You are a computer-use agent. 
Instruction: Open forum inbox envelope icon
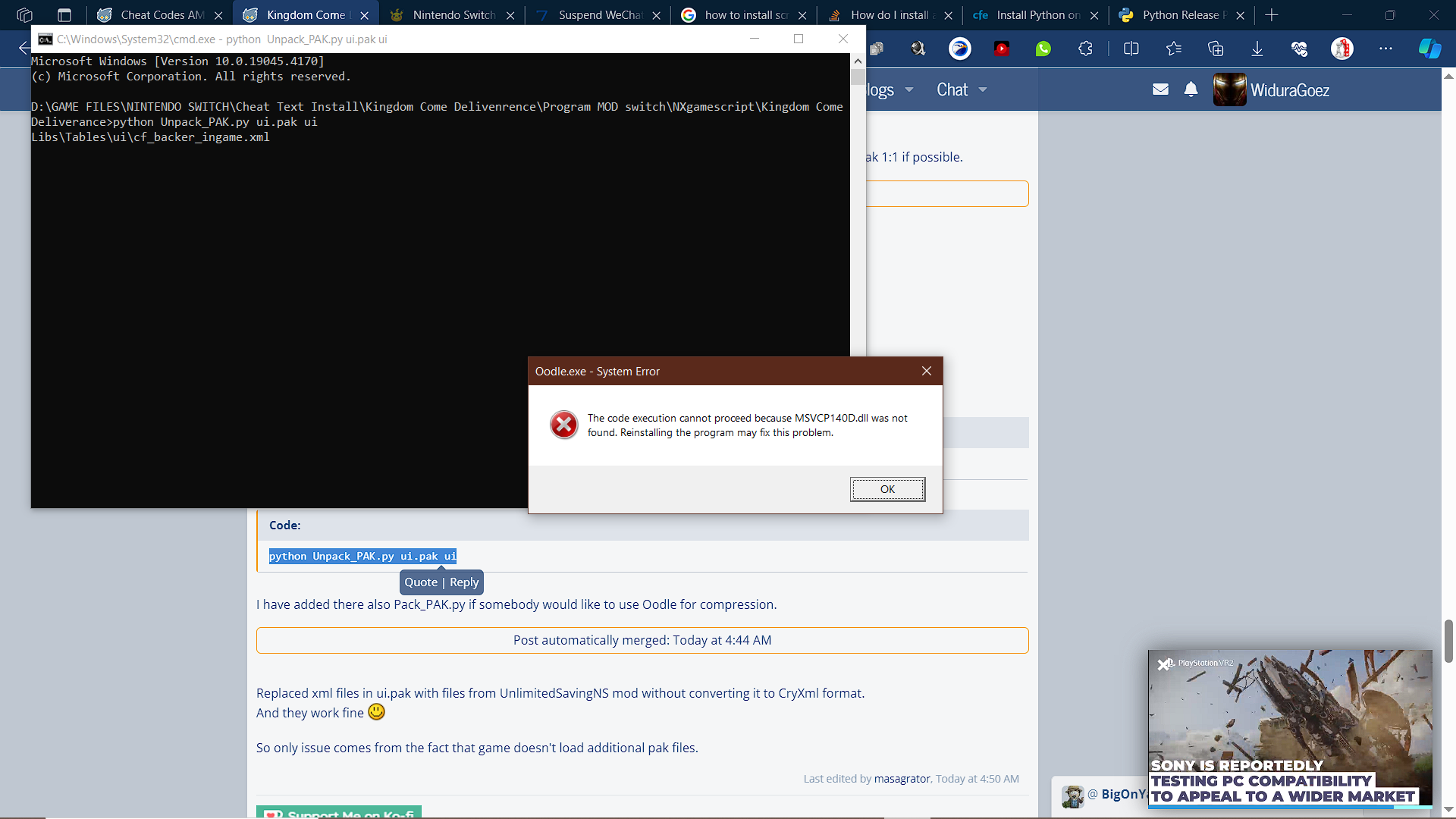(x=1160, y=89)
